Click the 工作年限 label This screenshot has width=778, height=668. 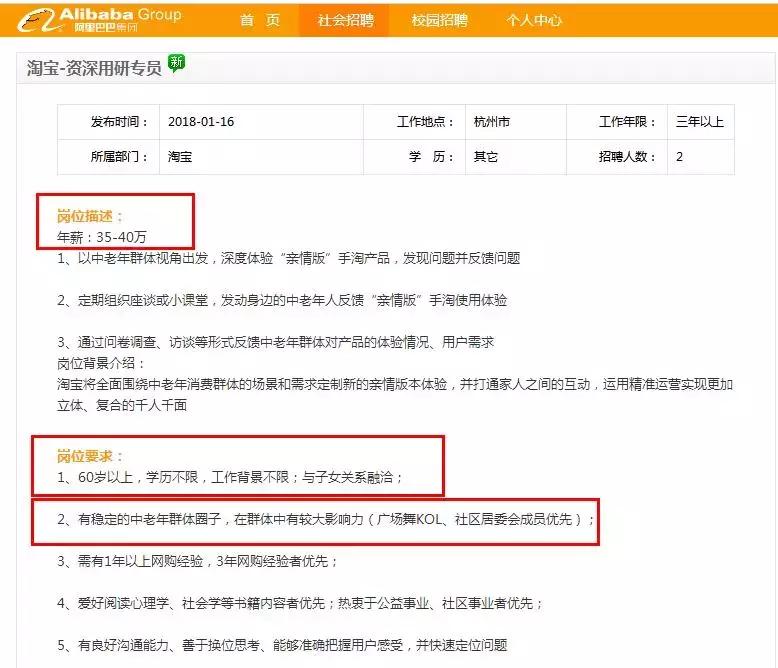click(627, 122)
